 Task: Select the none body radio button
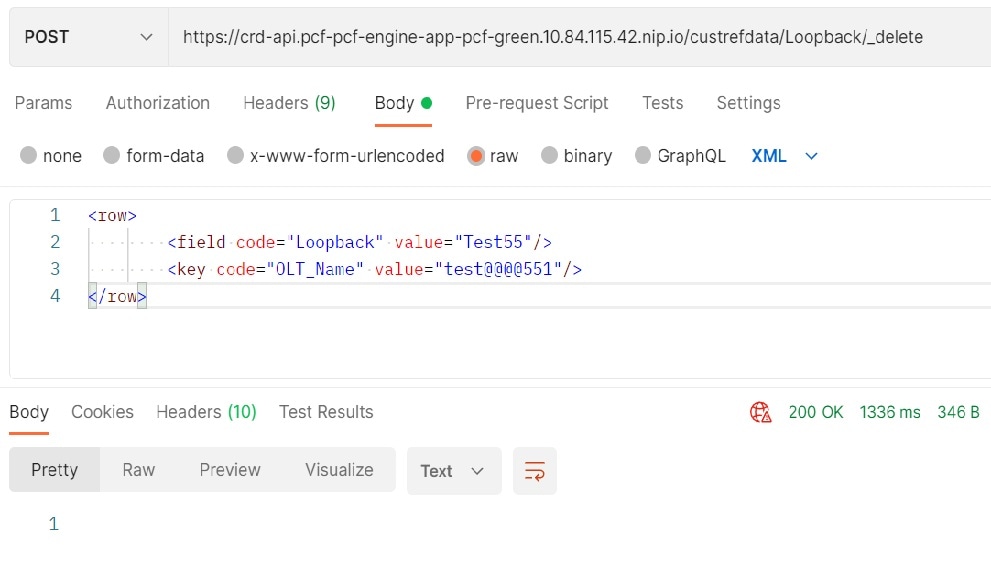[x=29, y=156]
